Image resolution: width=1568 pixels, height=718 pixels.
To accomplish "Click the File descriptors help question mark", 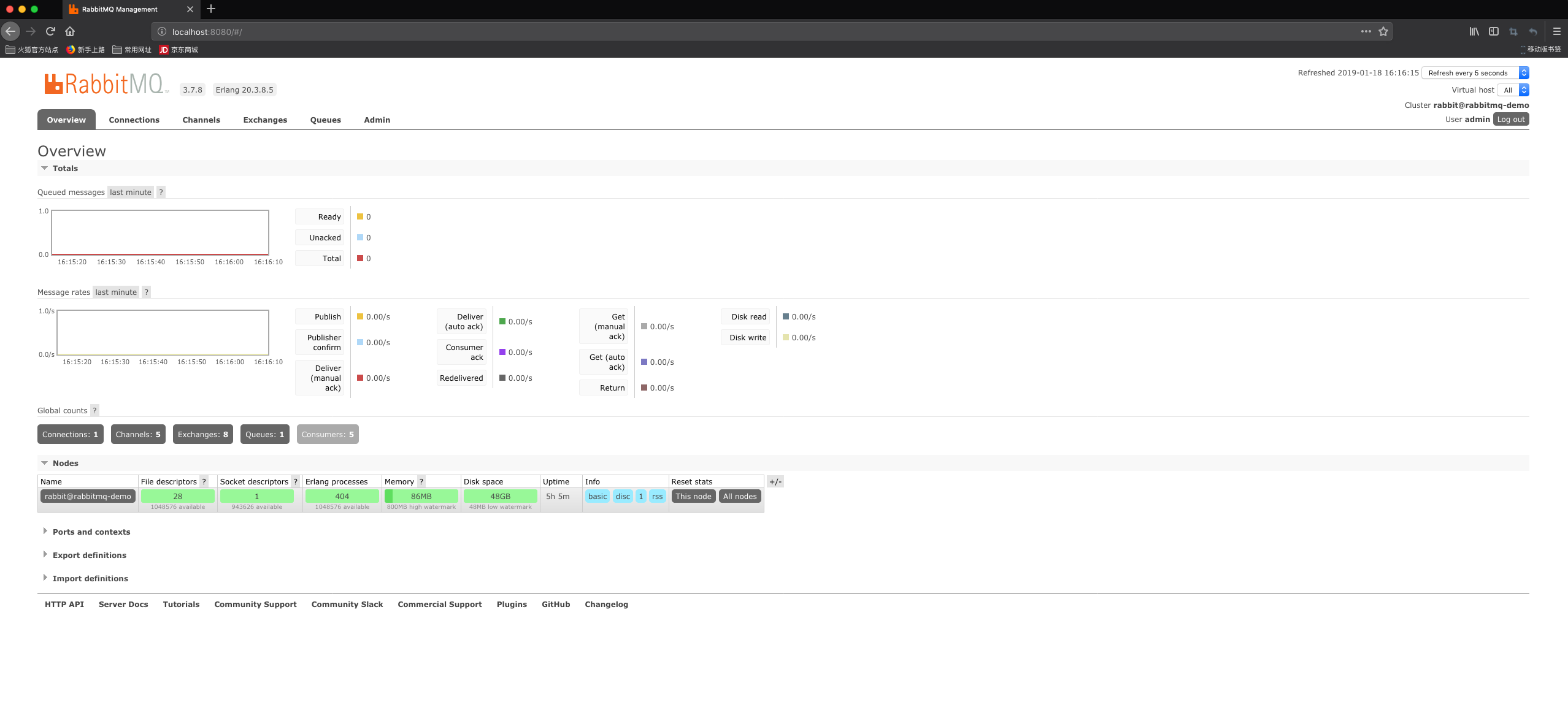I will click(x=204, y=481).
